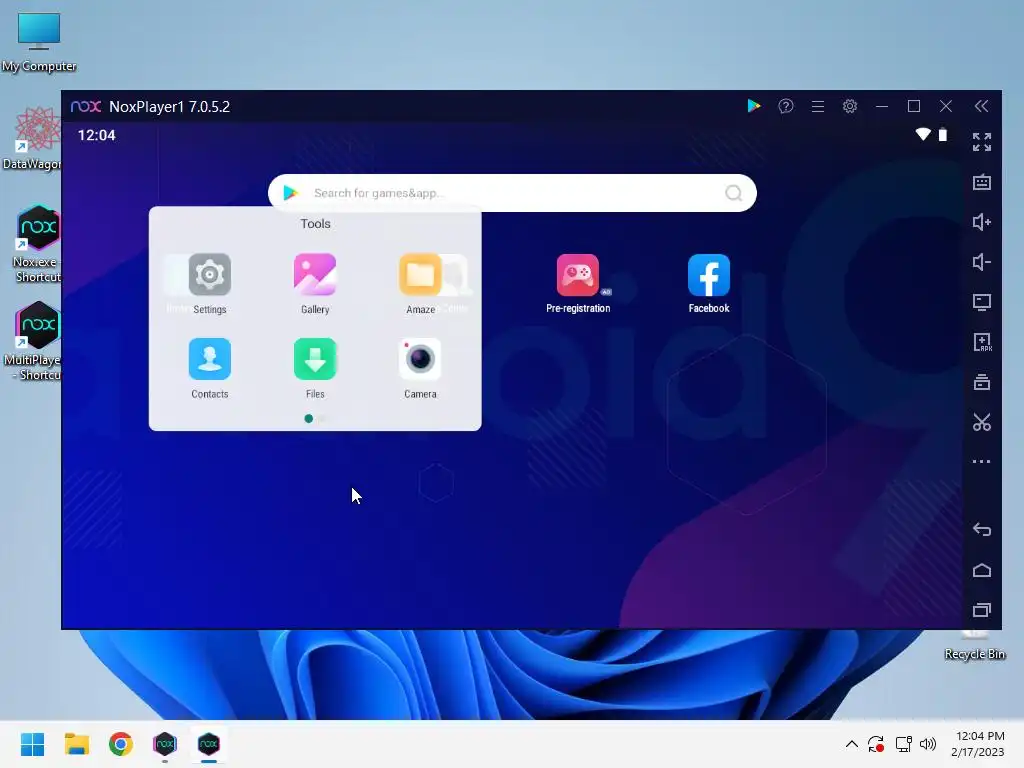The height and width of the screenshot is (768, 1024).
Task: Click the Google Play icon in search bar
Action: point(291,193)
